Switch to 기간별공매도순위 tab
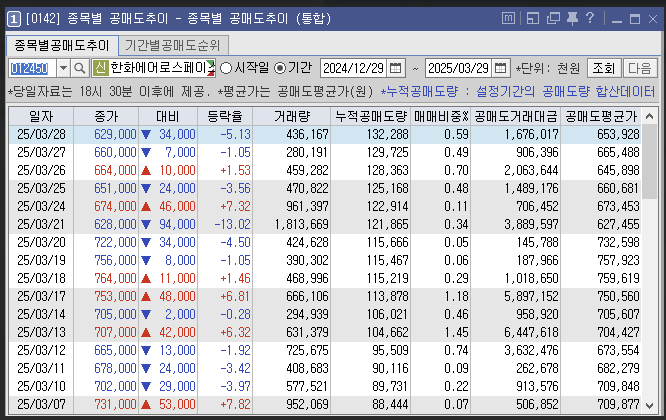Image resolution: width=666 pixels, height=420 pixels. [172, 45]
